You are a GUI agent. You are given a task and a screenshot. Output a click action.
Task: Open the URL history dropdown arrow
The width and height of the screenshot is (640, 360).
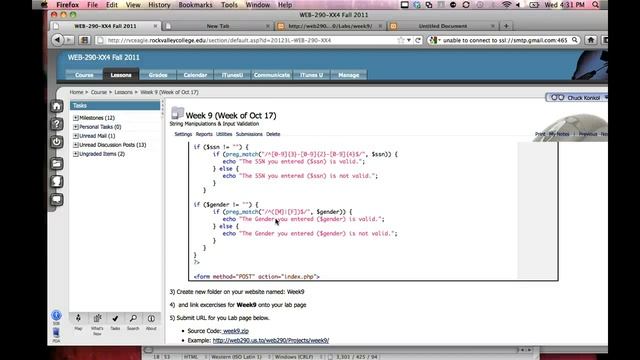[409, 40]
